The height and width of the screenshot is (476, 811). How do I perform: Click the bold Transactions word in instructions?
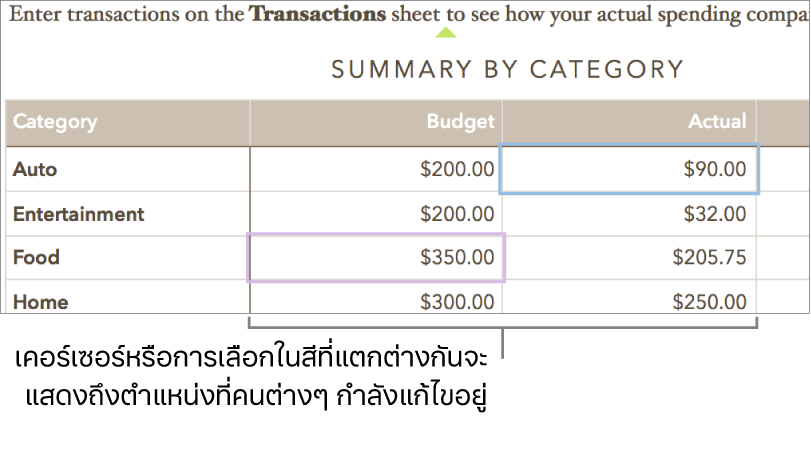click(318, 14)
